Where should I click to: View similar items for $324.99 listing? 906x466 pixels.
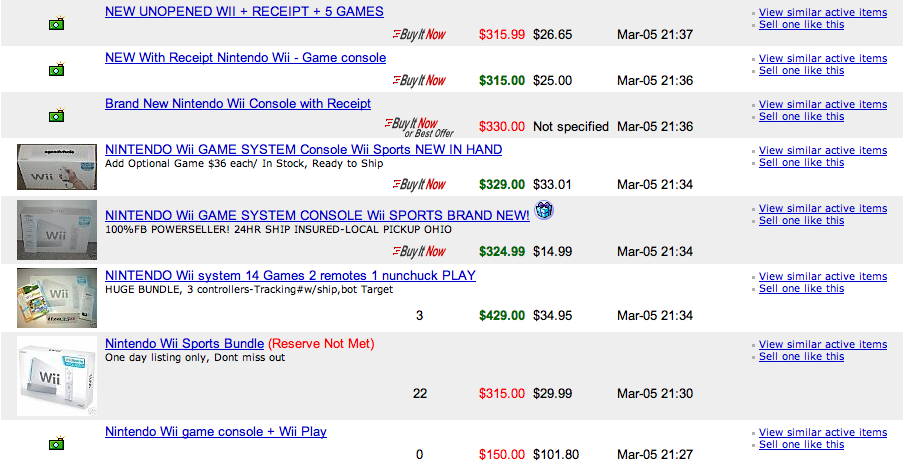823,209
